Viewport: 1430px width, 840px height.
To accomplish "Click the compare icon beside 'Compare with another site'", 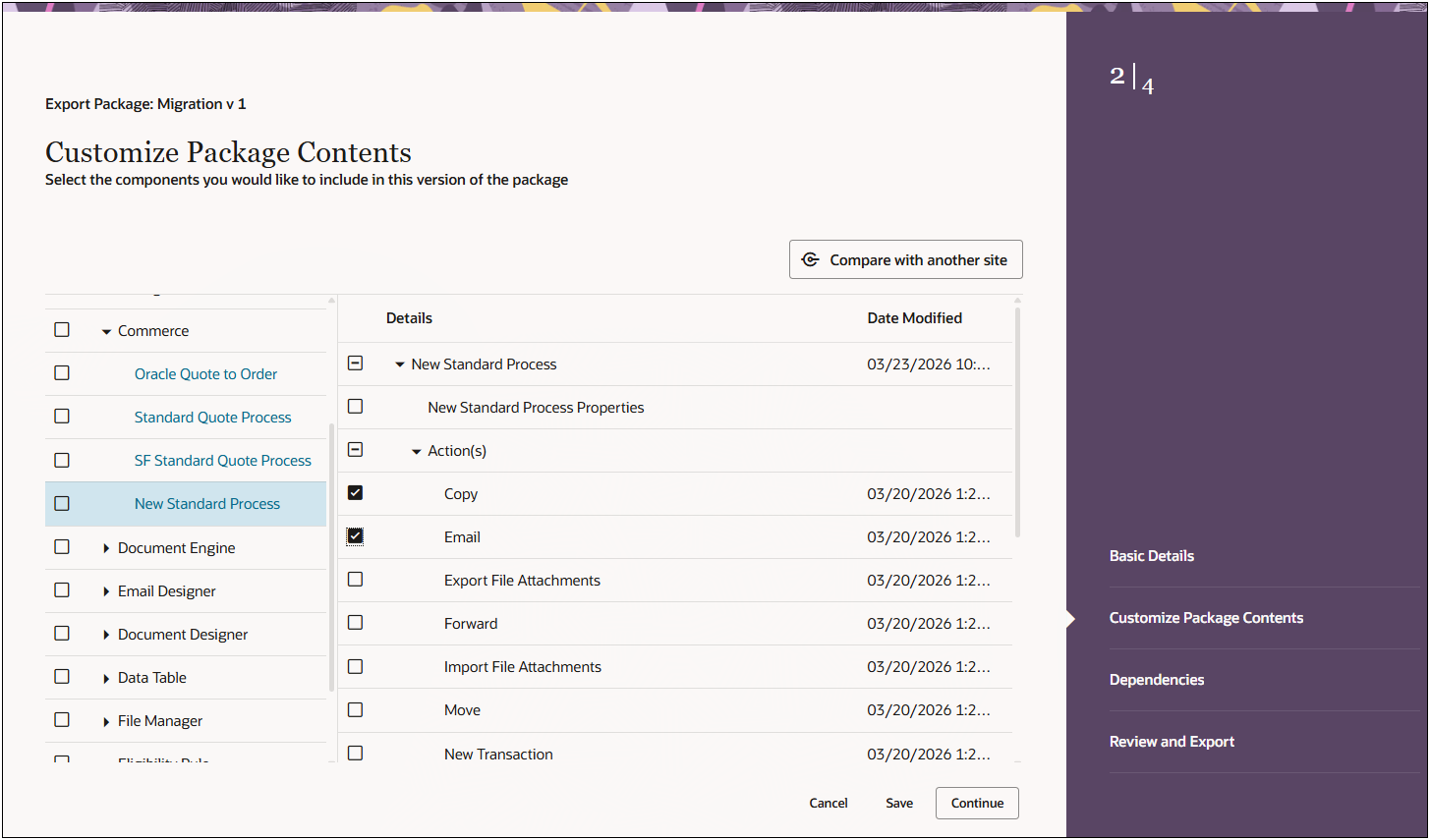I will pos(810,259).
